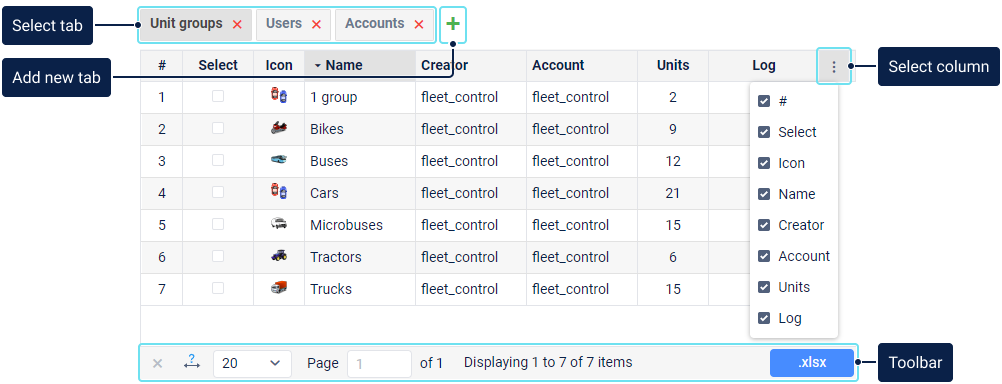Open the rows-per-page dropdown showing 20
The image size is (1002, 384).
[x=252, y=364]
